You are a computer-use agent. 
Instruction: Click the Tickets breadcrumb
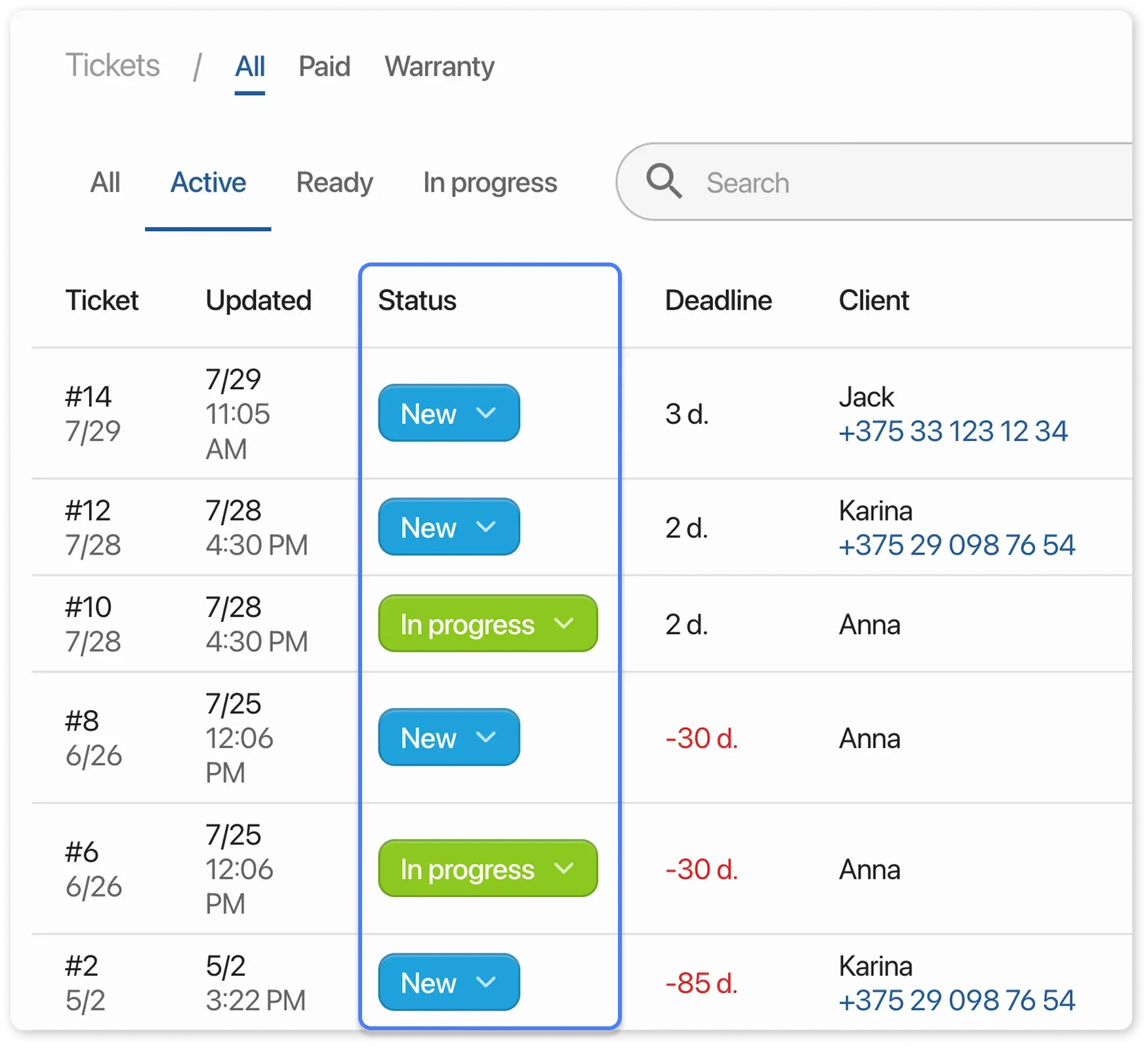tap(113, 65)
